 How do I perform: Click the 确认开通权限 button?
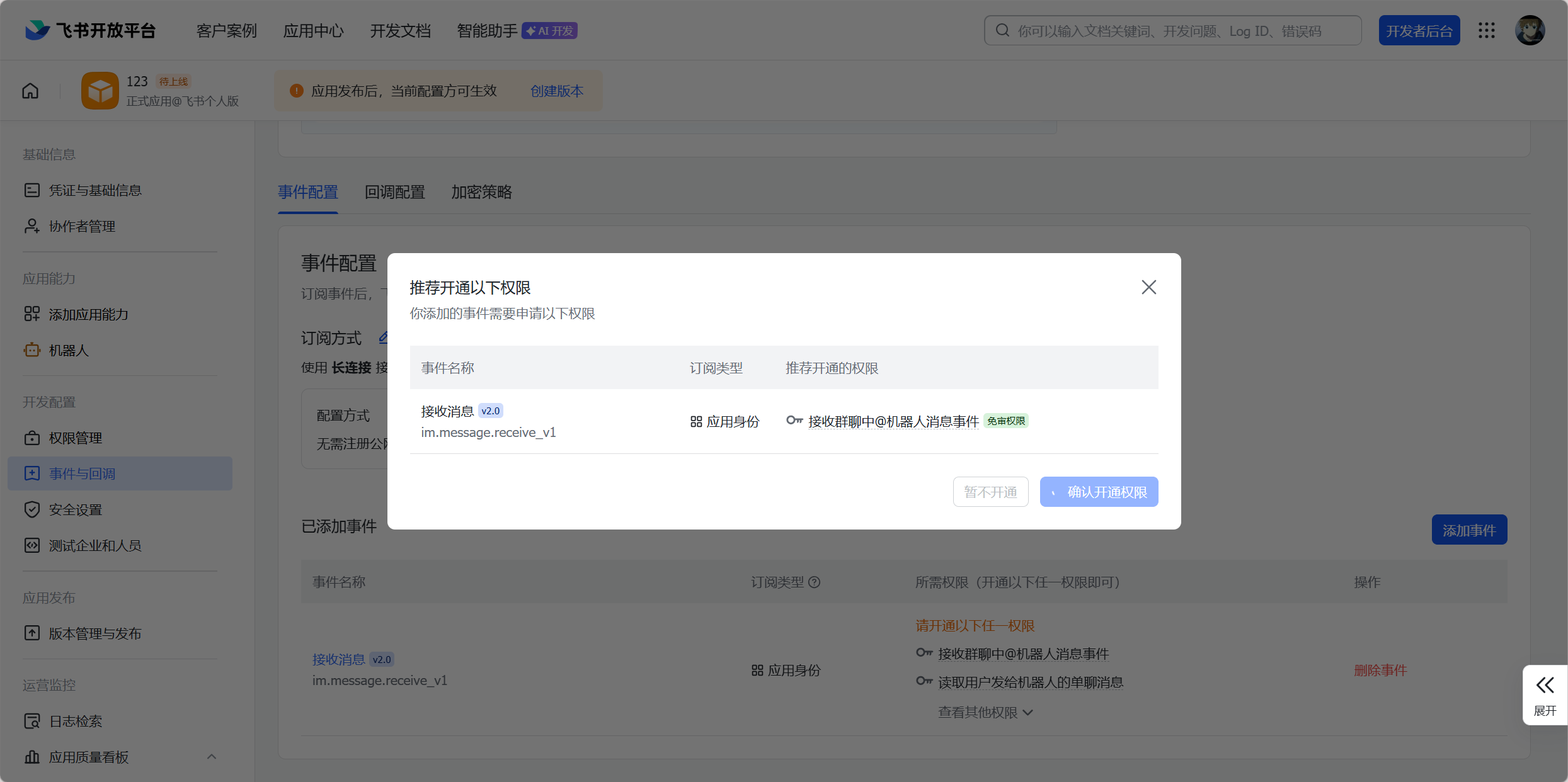[1099, 492]
